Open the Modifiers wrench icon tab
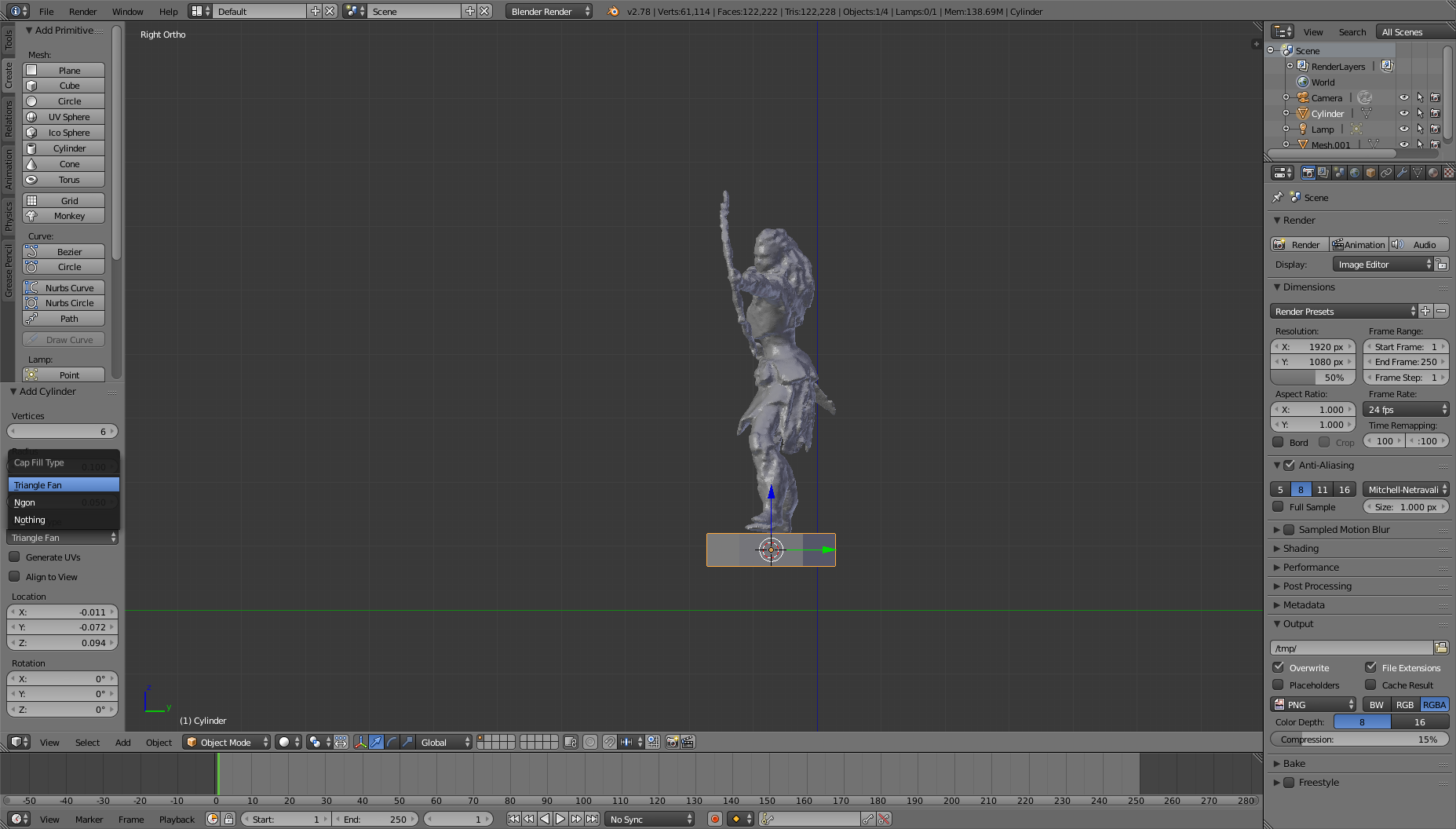The image size is (1456, 829). pyautogui.click(x=1402, y=173)
